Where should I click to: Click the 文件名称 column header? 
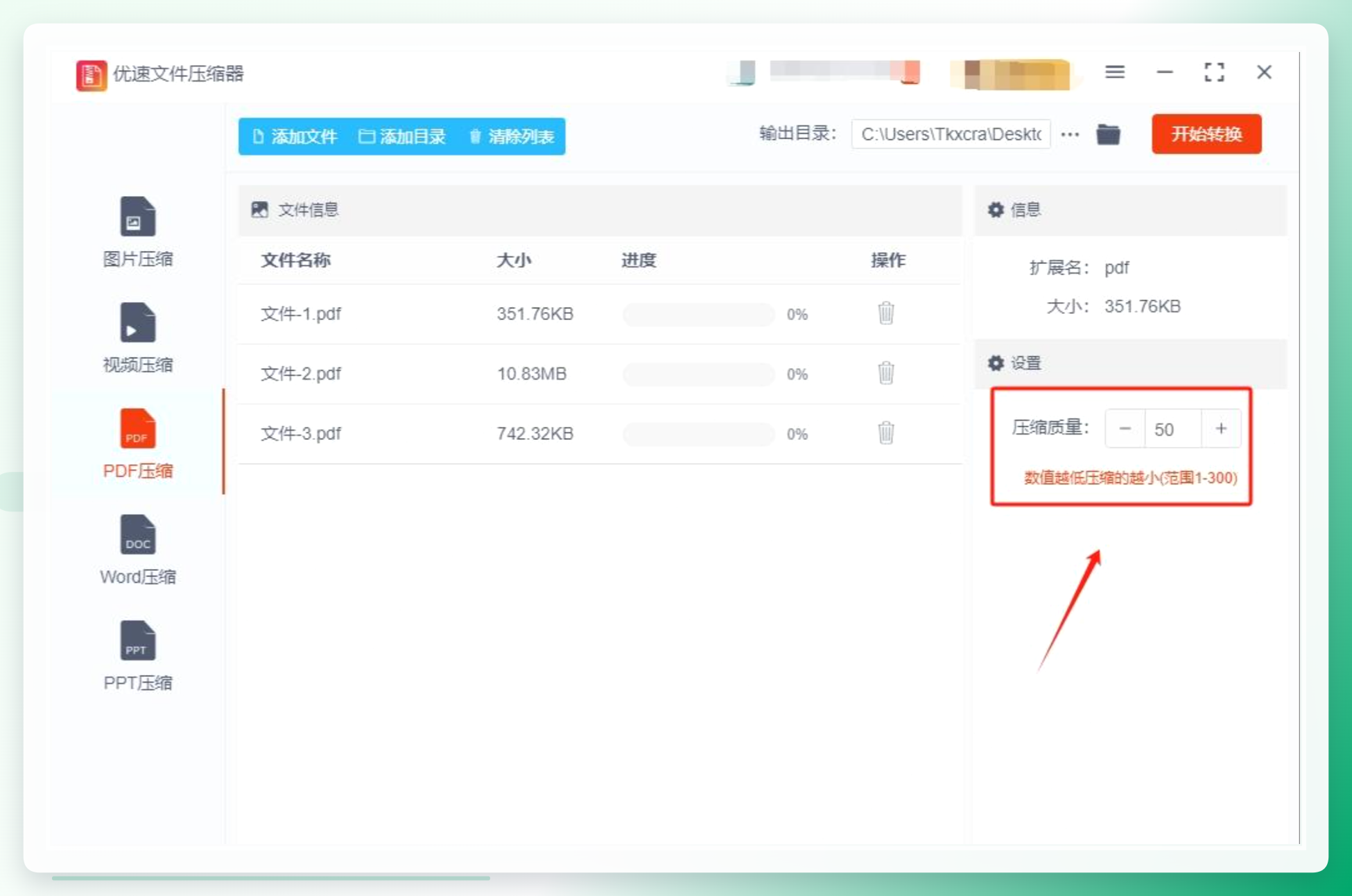[295, 261]
